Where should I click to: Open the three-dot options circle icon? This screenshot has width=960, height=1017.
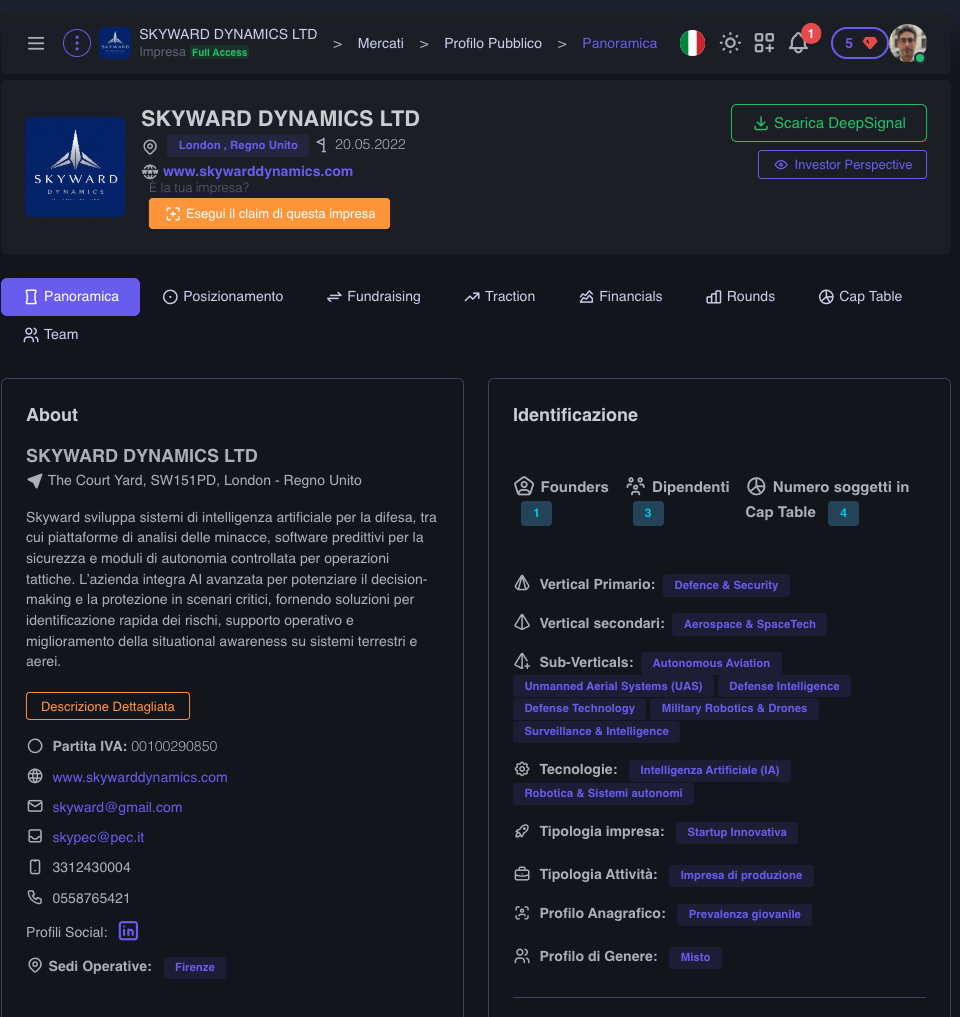(77, 43)
